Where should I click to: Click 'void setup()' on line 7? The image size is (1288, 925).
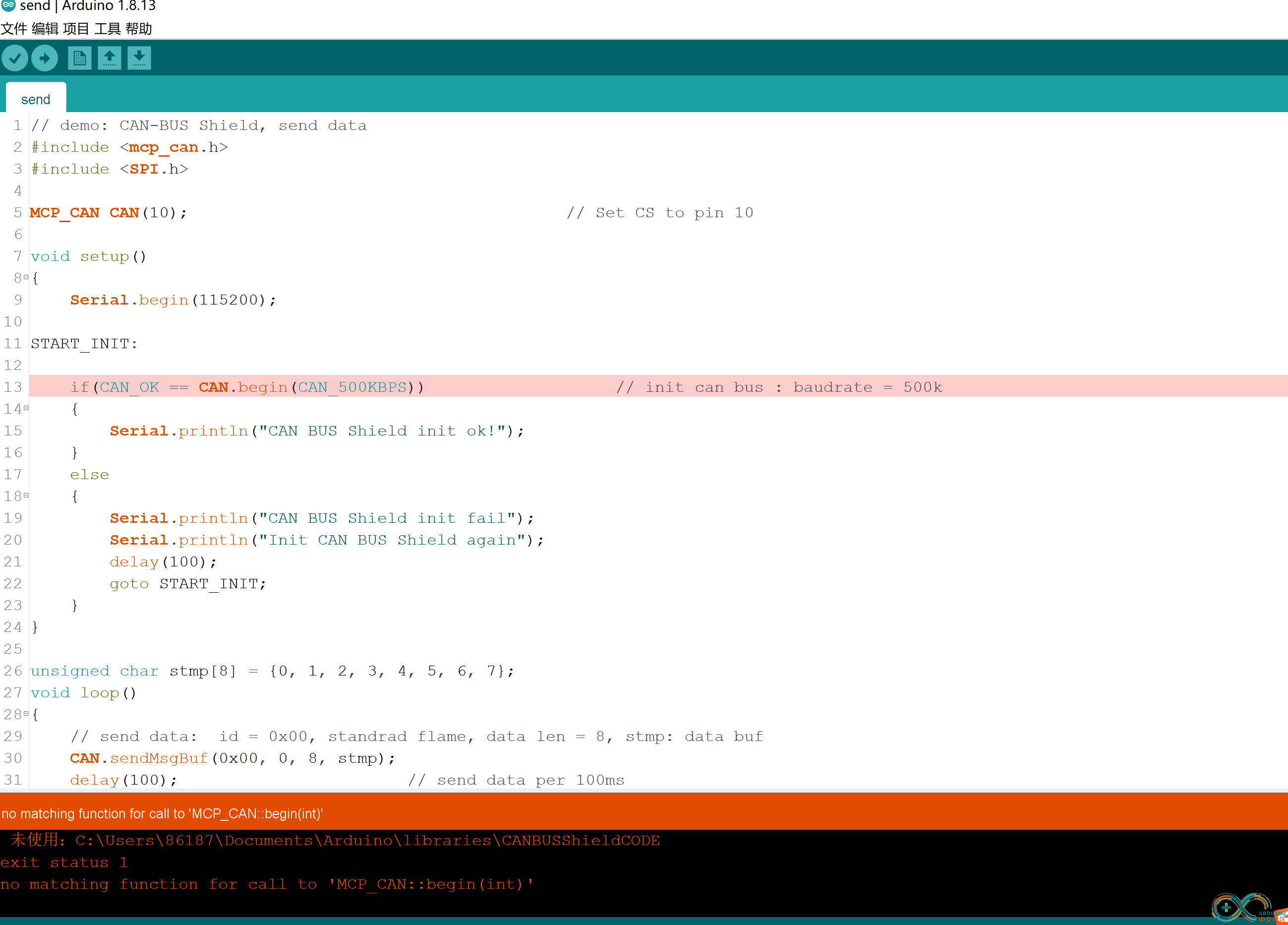pyautogui.click(x=89, y=256)
